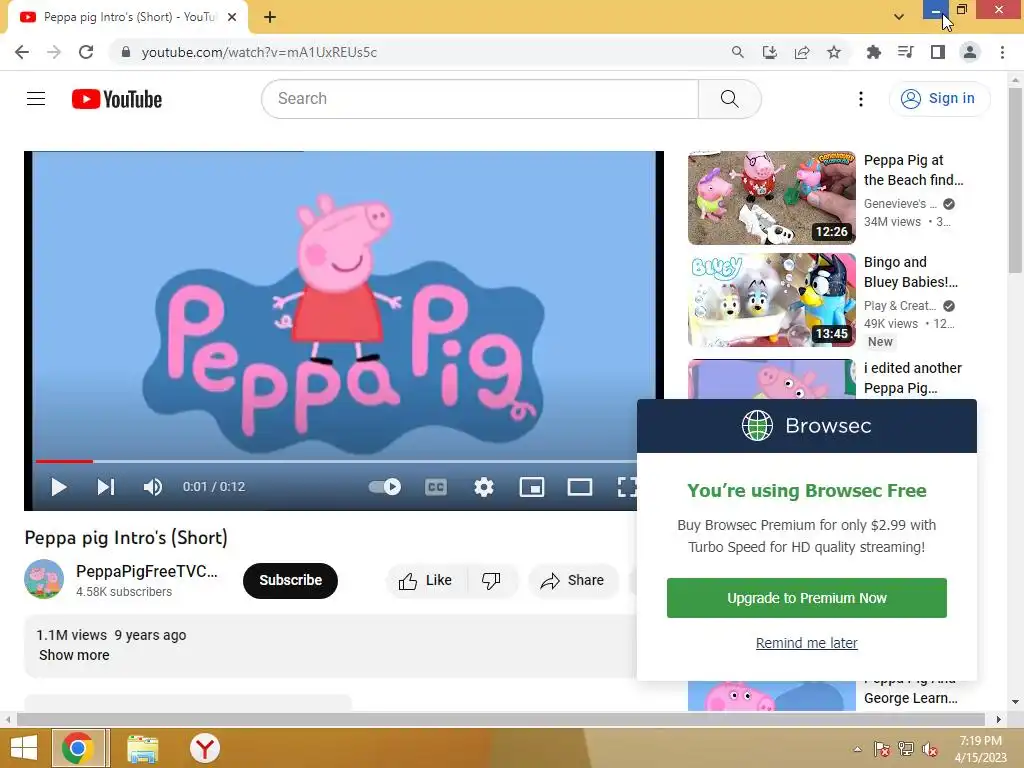Open George Learn video title

pos(911,697)
